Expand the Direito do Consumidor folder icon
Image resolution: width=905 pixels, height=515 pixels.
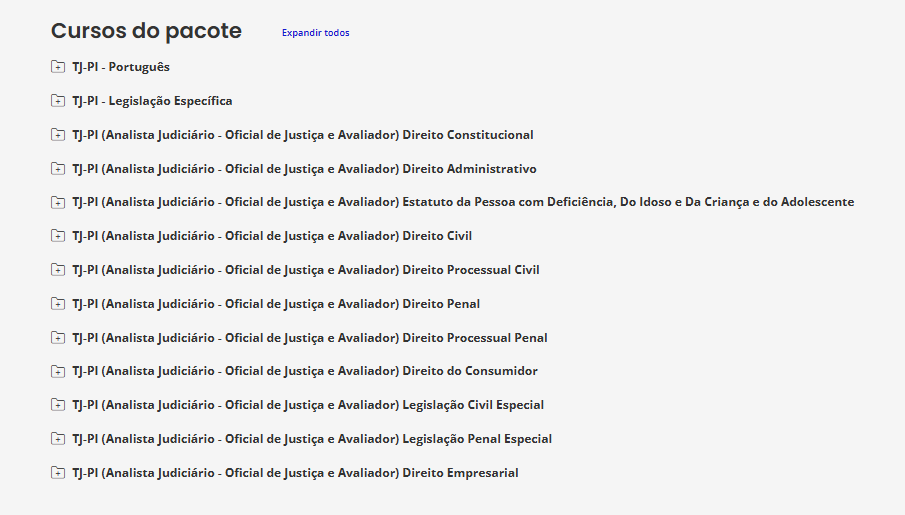(58, 371)
